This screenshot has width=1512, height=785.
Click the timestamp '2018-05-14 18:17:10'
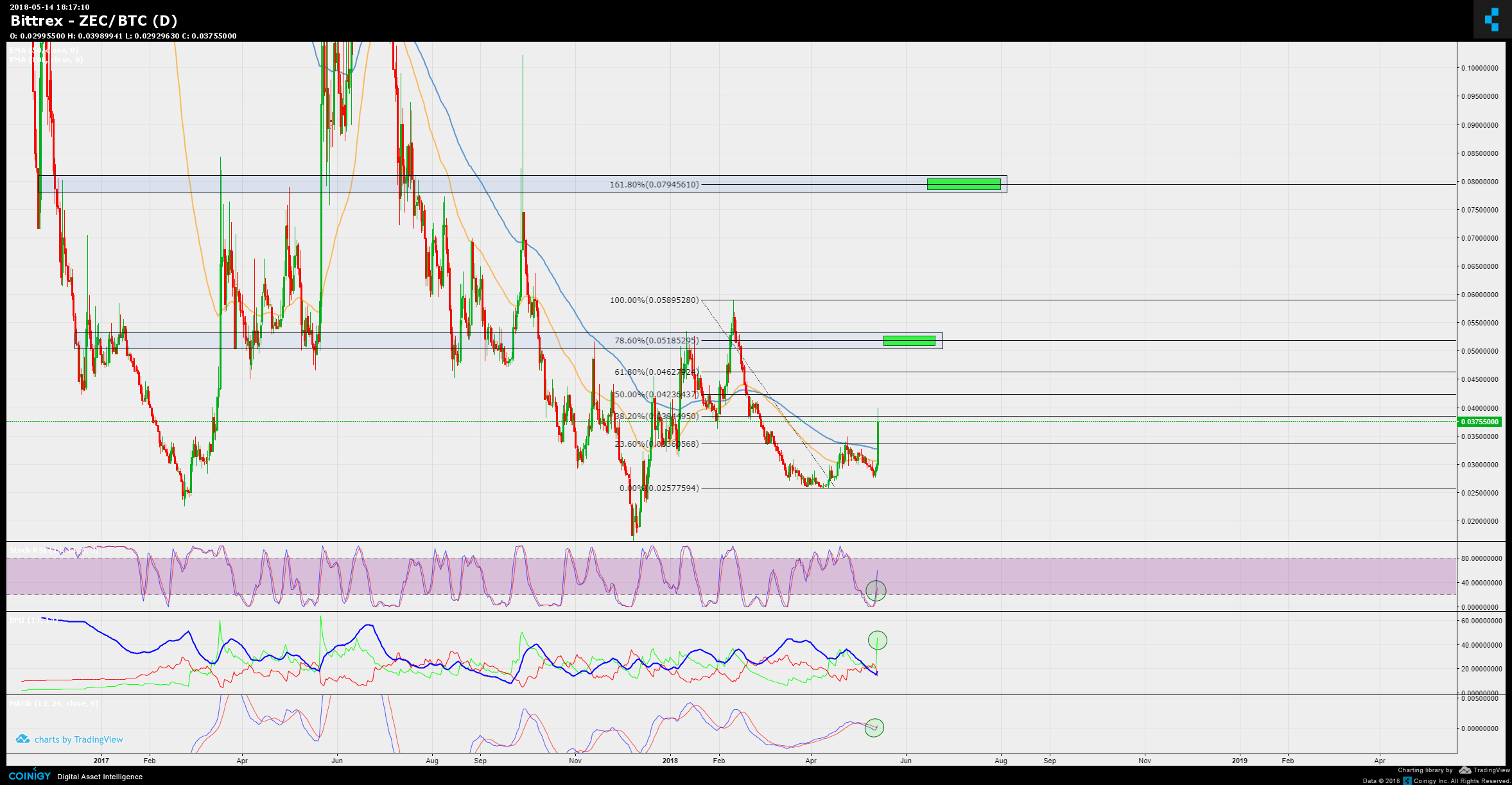click(49, 7)
